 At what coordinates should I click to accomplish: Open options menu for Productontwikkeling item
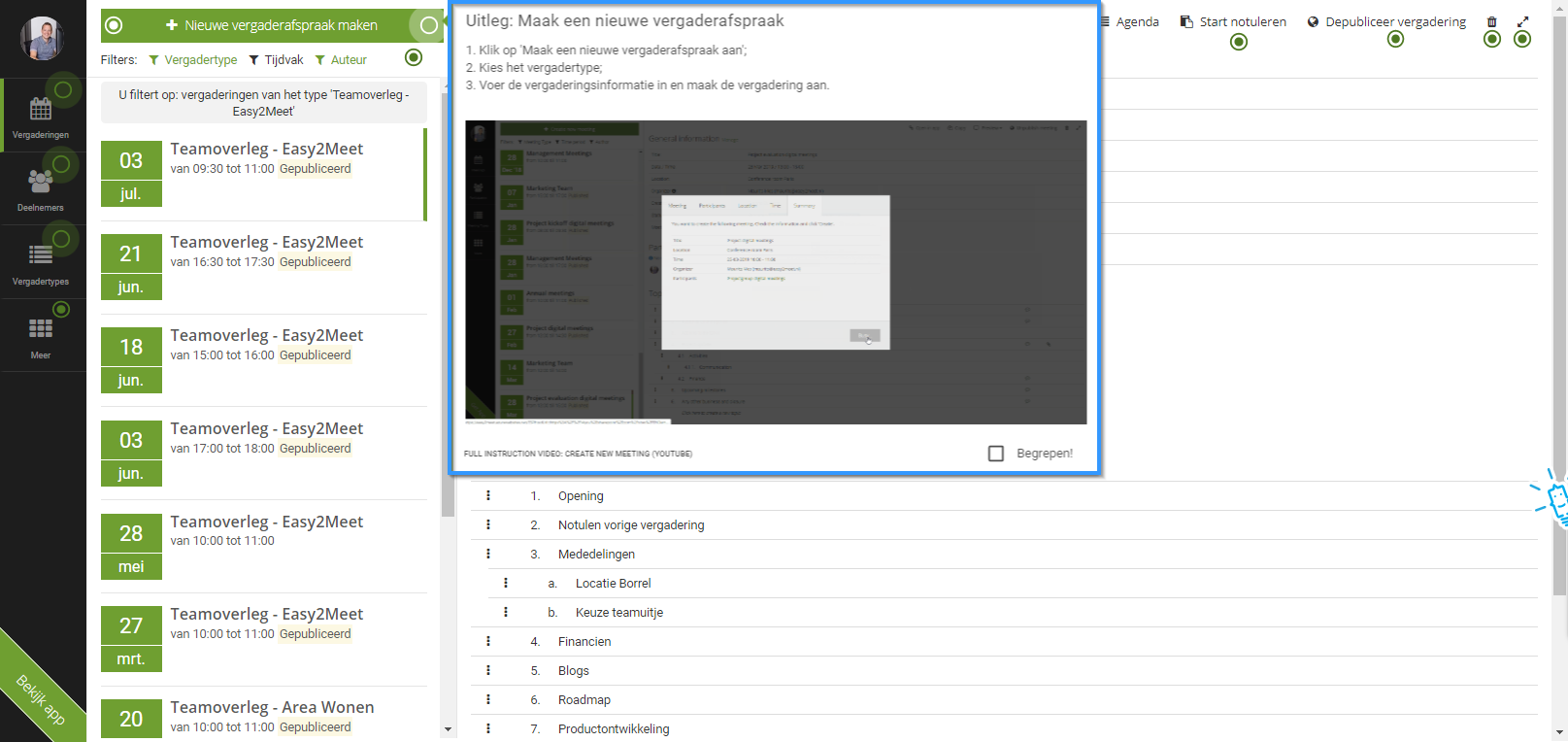[x=488, y=728]
